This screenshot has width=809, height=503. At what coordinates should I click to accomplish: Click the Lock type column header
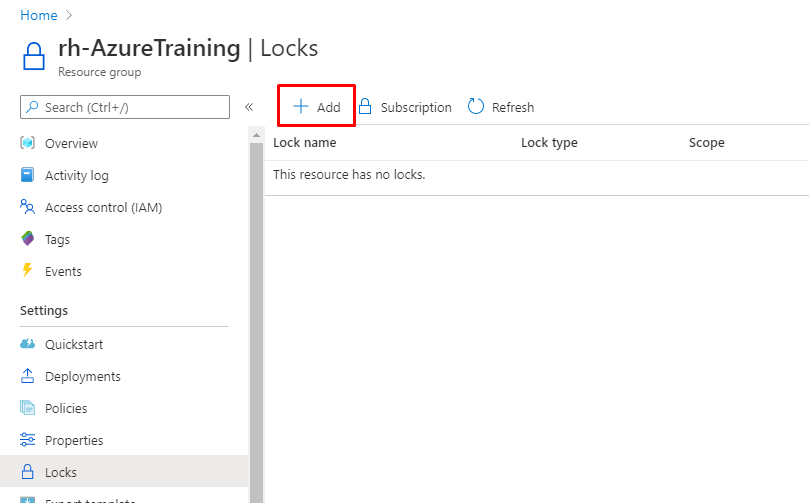[549, 143]
